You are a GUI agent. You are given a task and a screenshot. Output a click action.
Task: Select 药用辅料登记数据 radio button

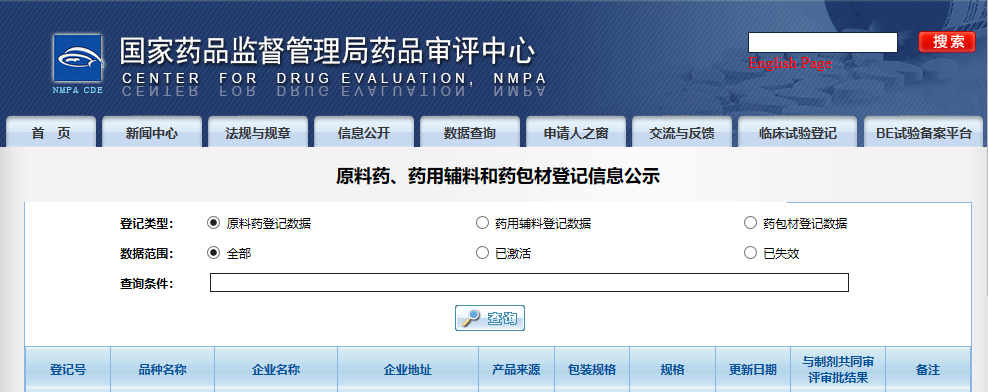pos(482,223)
